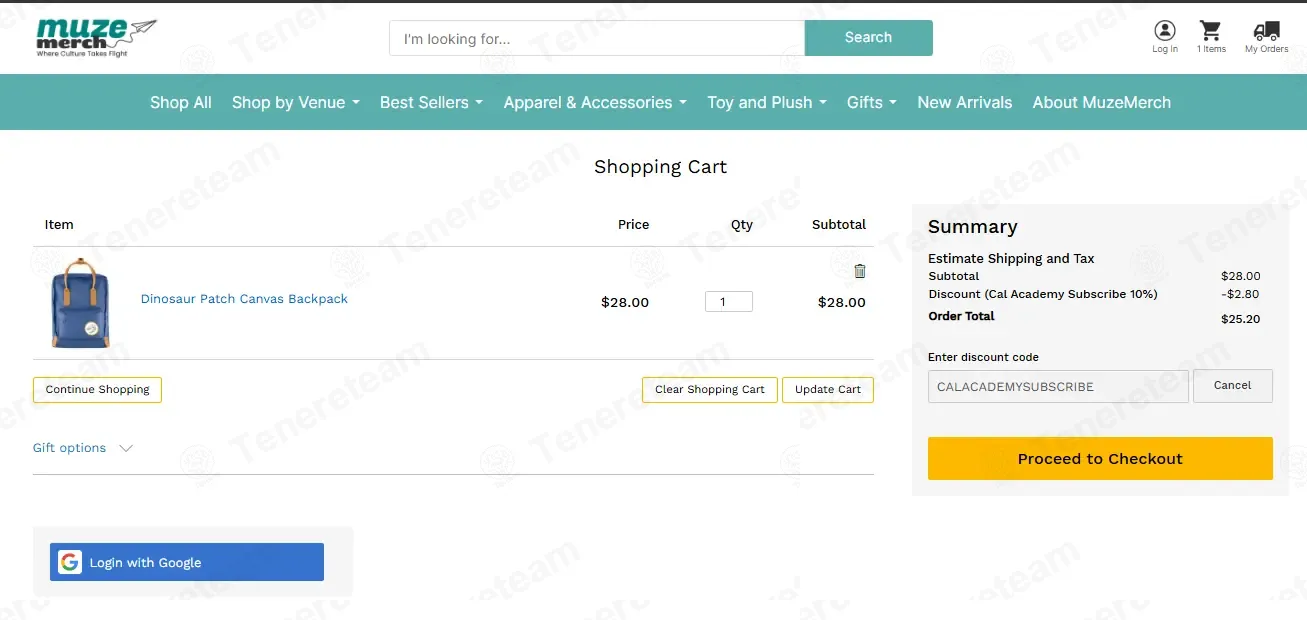This screenshot has width=1307, height=620.
Task: Expand the Gift options section
Action: pyautogui.click(x=83, y=448)
